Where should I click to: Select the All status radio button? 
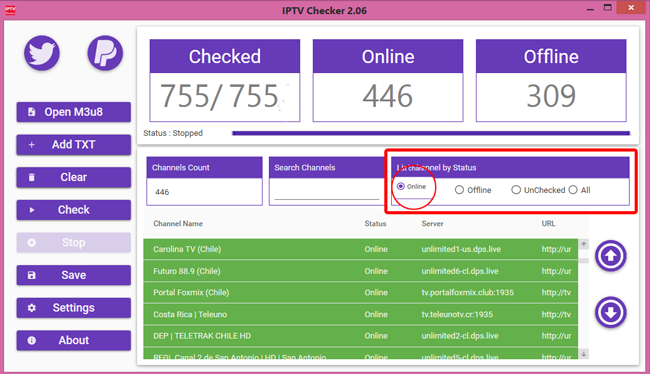pos(573,190)
